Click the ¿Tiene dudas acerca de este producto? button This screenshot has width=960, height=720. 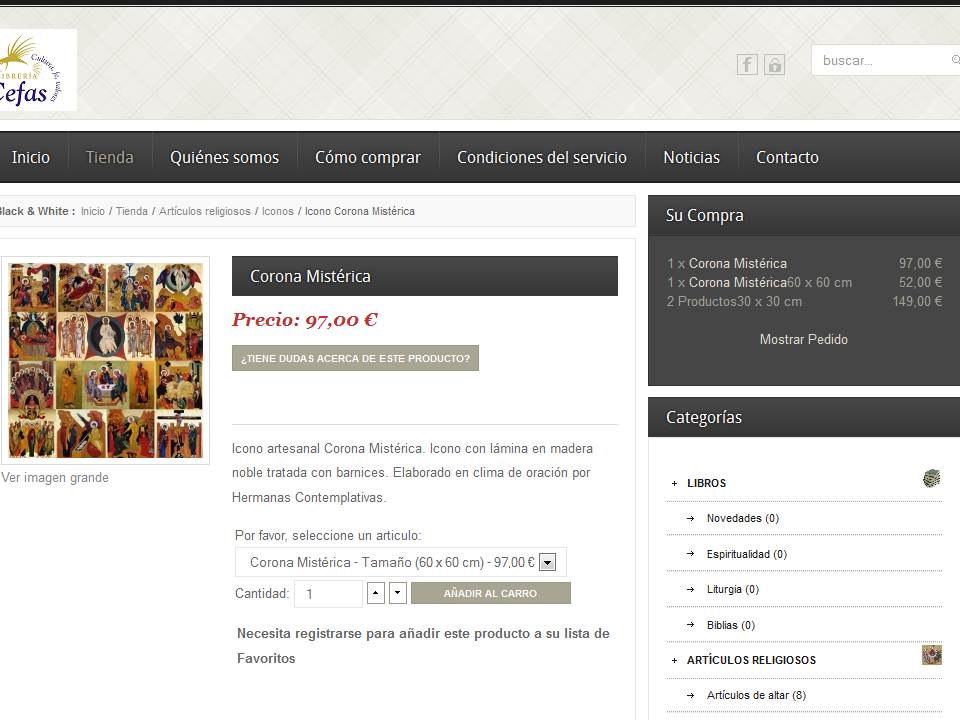tap(355, 358)
